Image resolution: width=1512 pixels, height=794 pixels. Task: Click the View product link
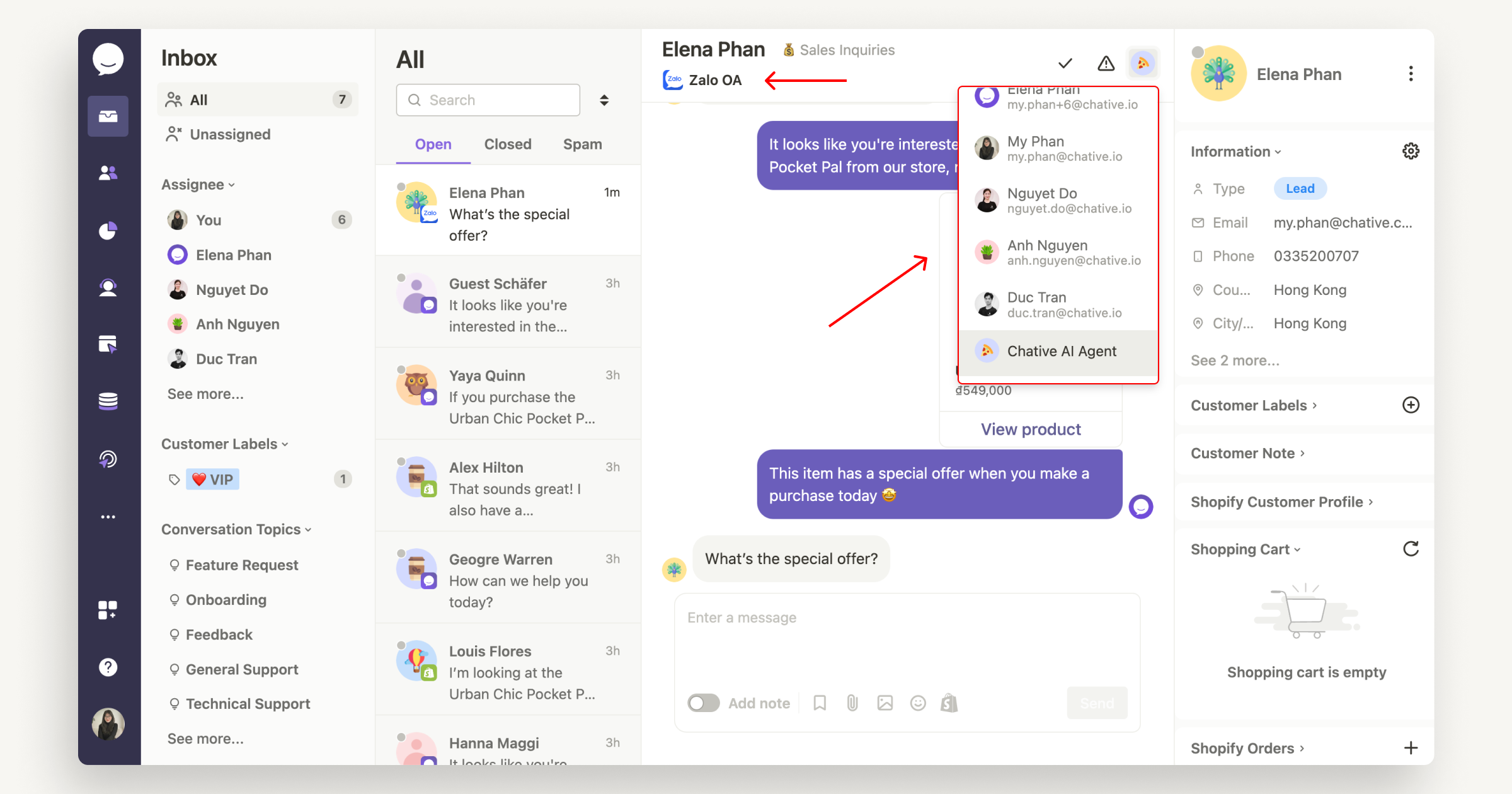coord(1031,428)
